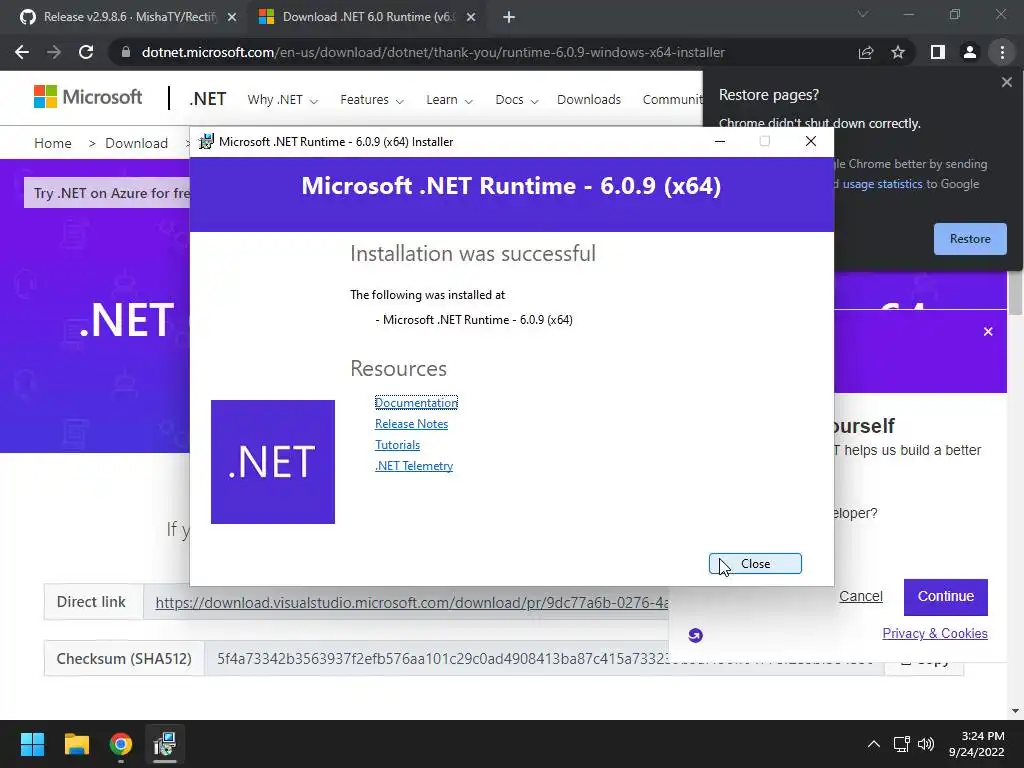1024x768 pixels.
Task: Open network settings tray icon
Action: click(x=902, y=744)
